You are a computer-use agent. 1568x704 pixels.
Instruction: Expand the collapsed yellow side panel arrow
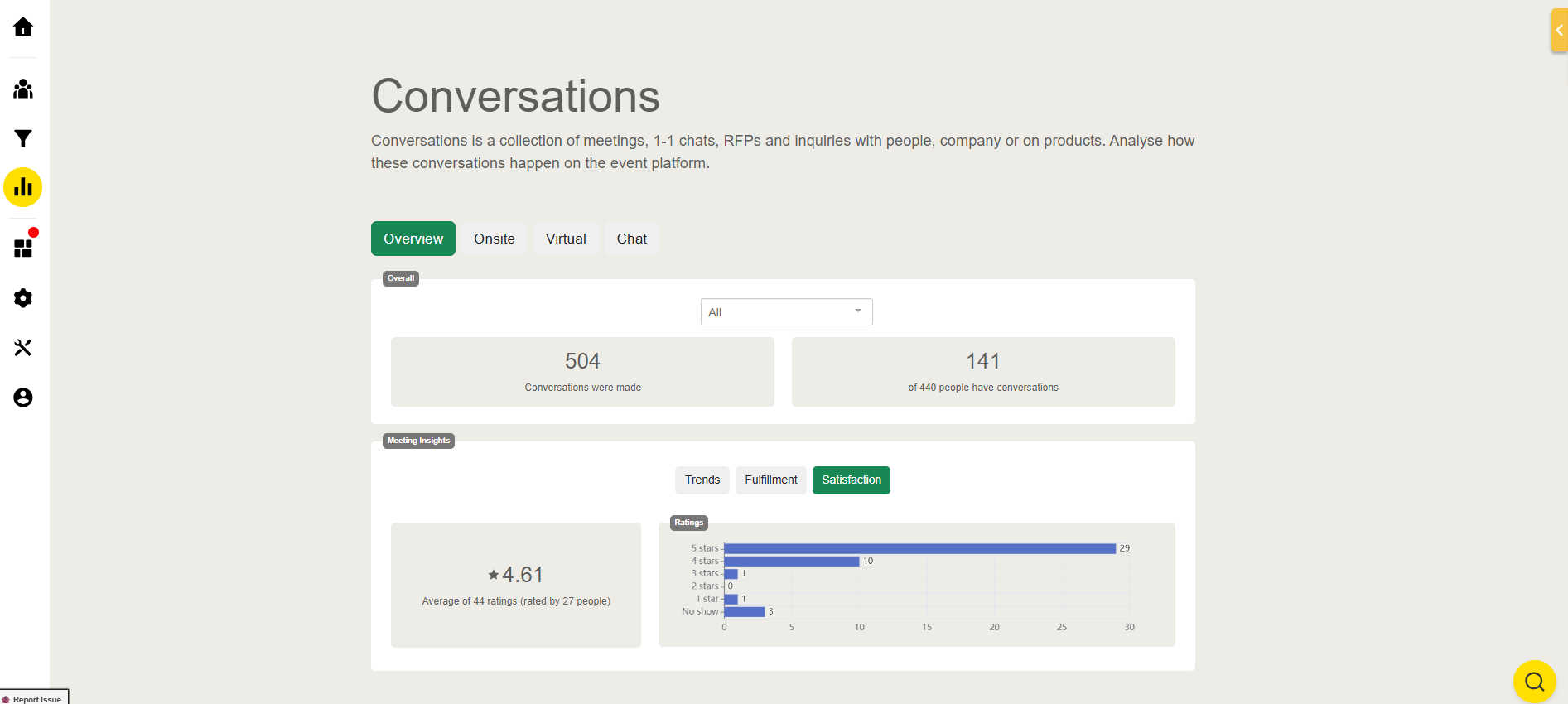[1559, 31]
